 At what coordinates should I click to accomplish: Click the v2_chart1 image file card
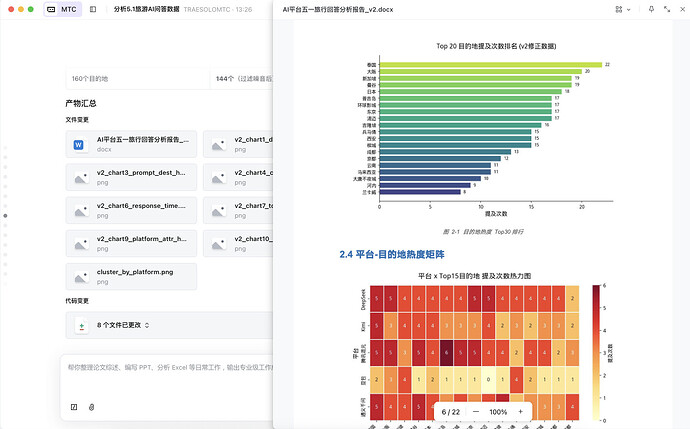coord(238,145)
